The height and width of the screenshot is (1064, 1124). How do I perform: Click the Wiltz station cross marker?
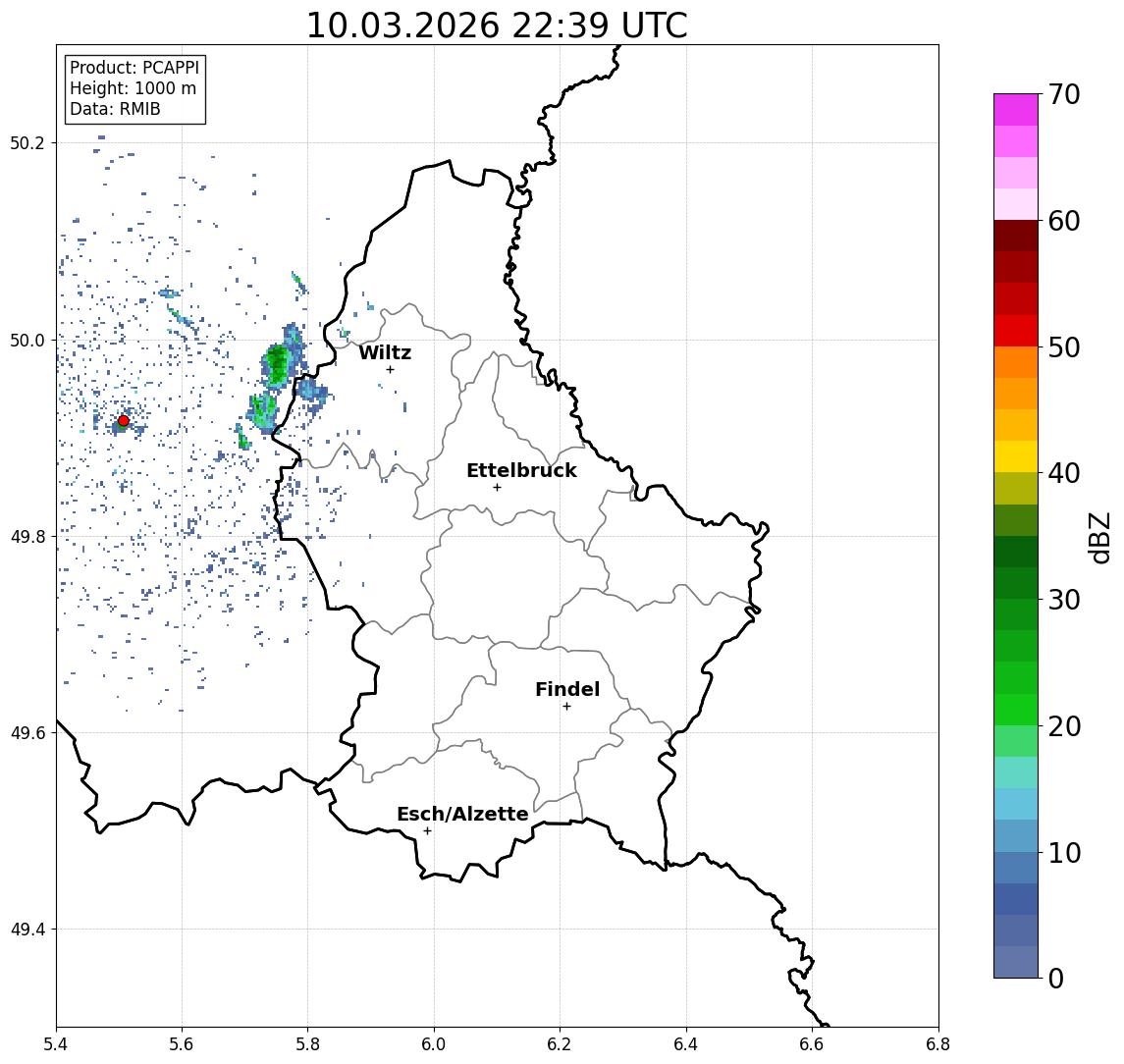[x=390, y=369]
